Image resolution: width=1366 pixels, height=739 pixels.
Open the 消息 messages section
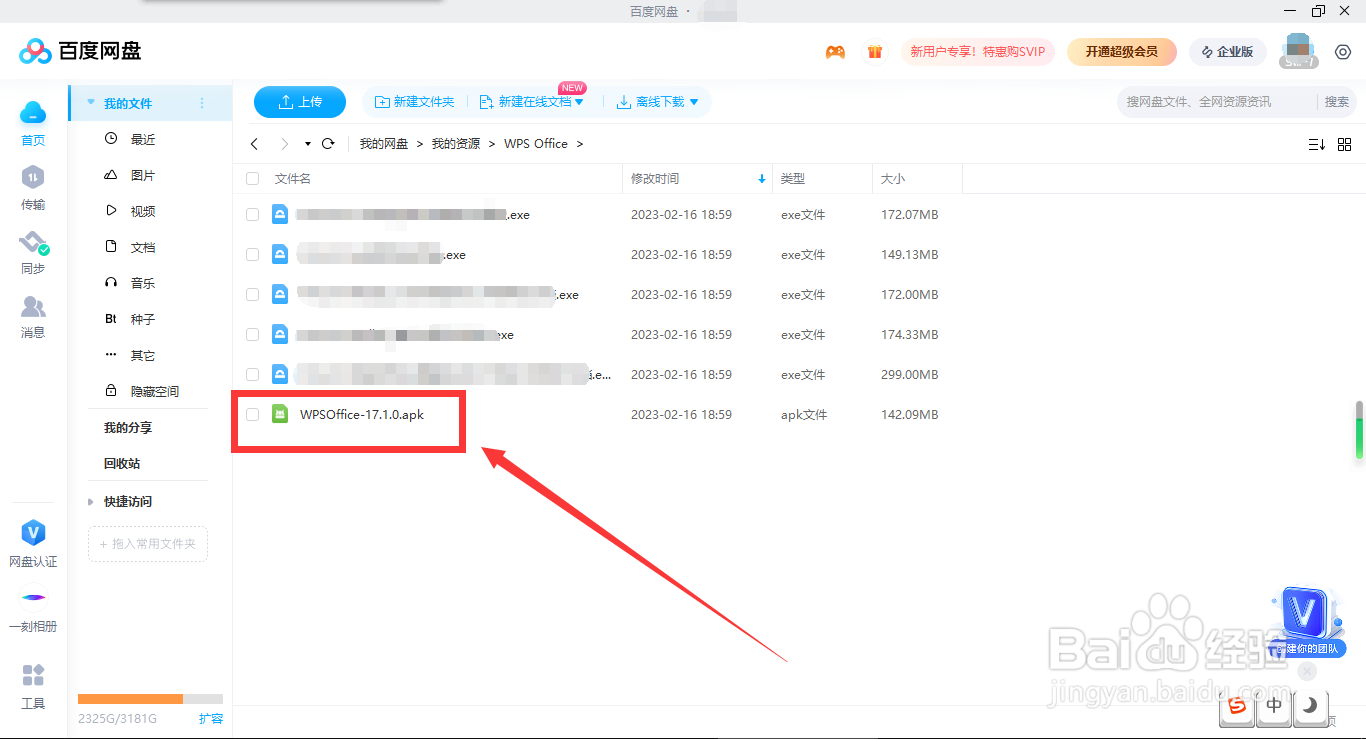click(x=33, y=316)
